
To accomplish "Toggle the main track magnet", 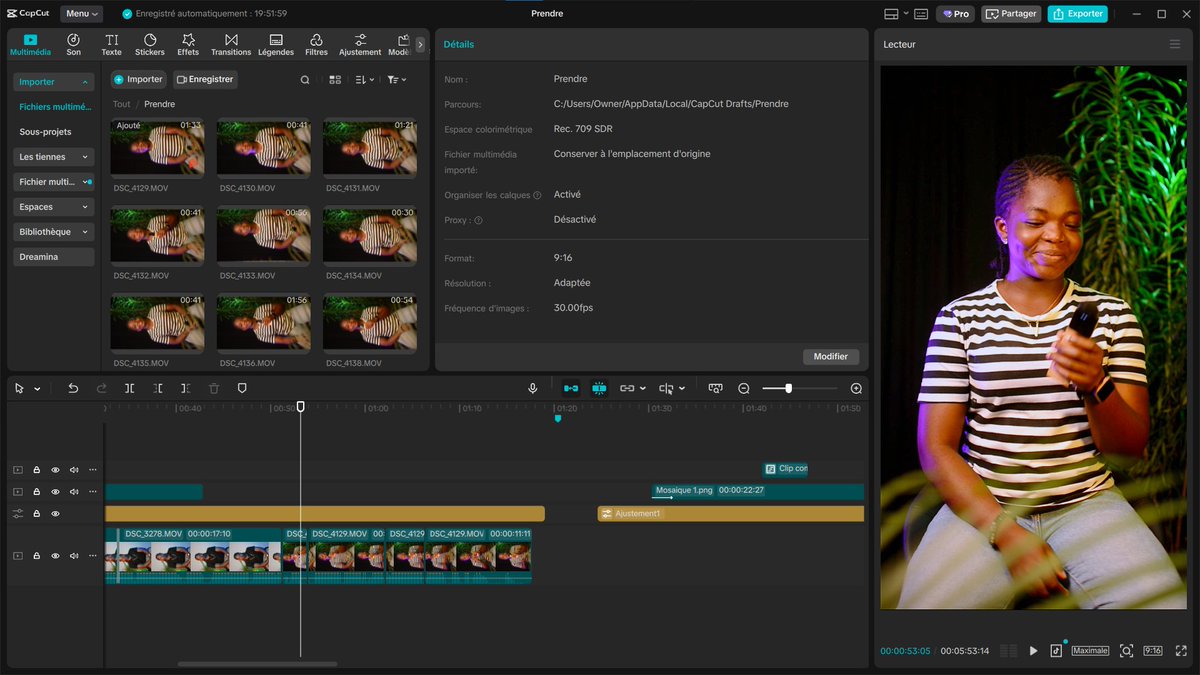I will (x=571, y=388).
